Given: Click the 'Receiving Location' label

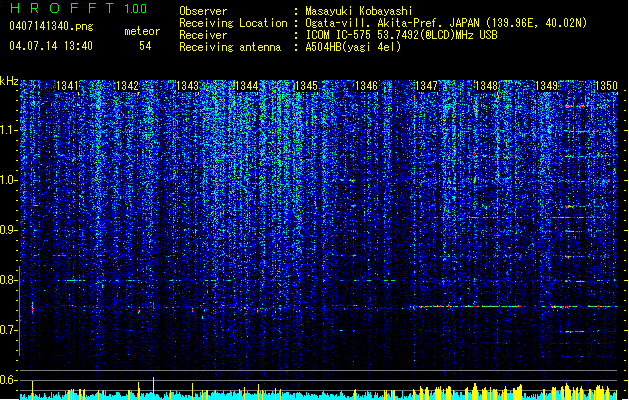Looking at the screenshot, I should [x=233, y=23].
